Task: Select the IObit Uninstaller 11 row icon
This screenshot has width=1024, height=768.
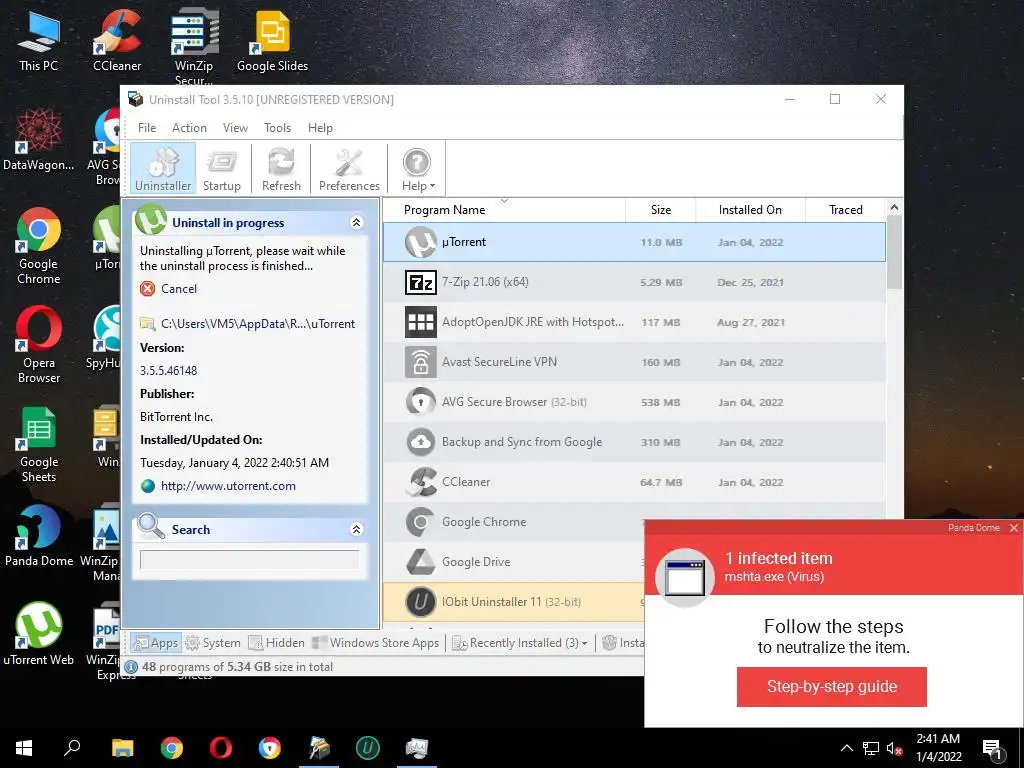Action: click(x=421, y=601)
